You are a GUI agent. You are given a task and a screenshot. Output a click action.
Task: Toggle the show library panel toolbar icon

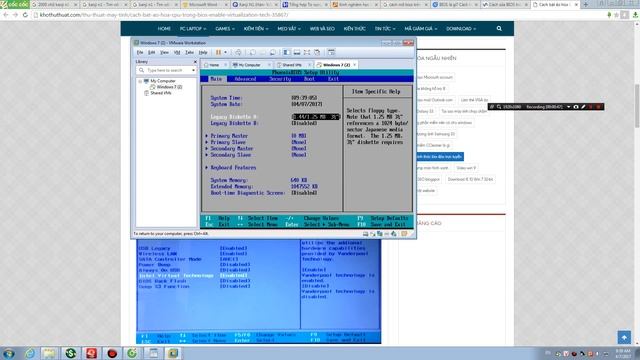pos(287,52)
